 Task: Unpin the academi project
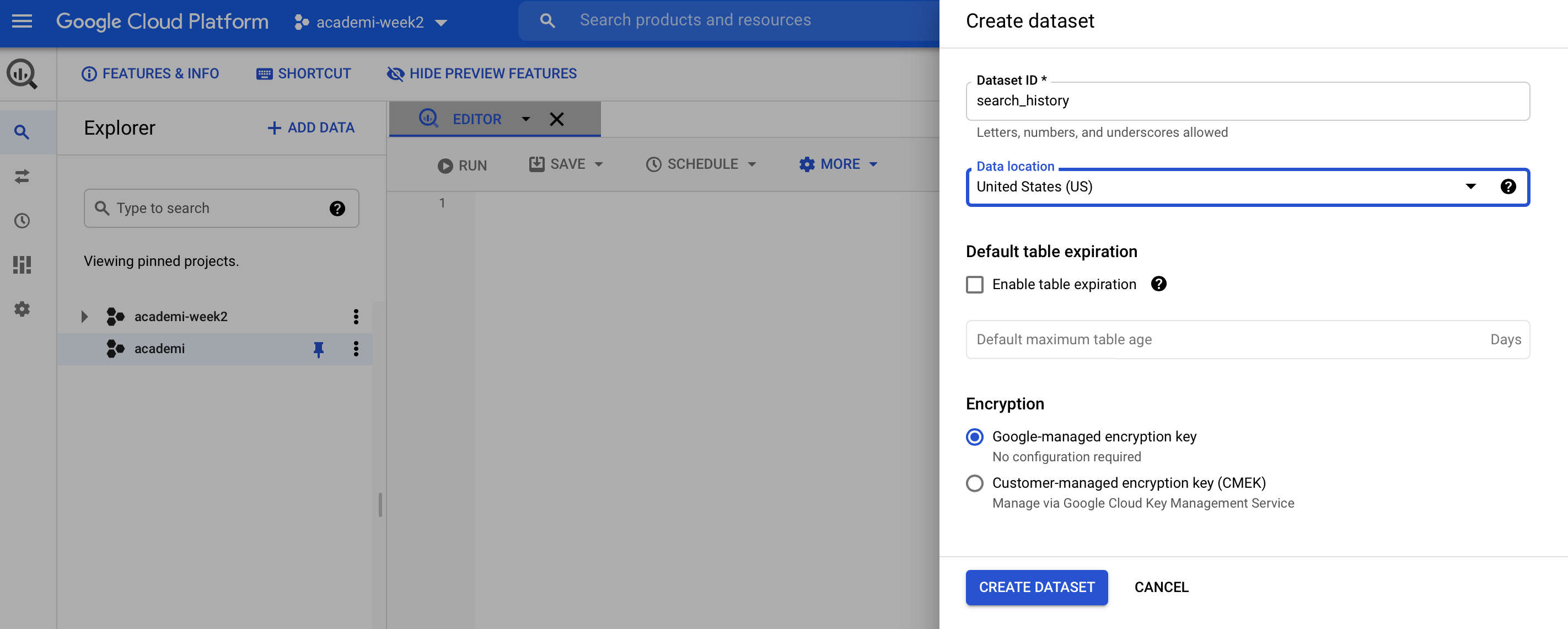pos(319,349)
